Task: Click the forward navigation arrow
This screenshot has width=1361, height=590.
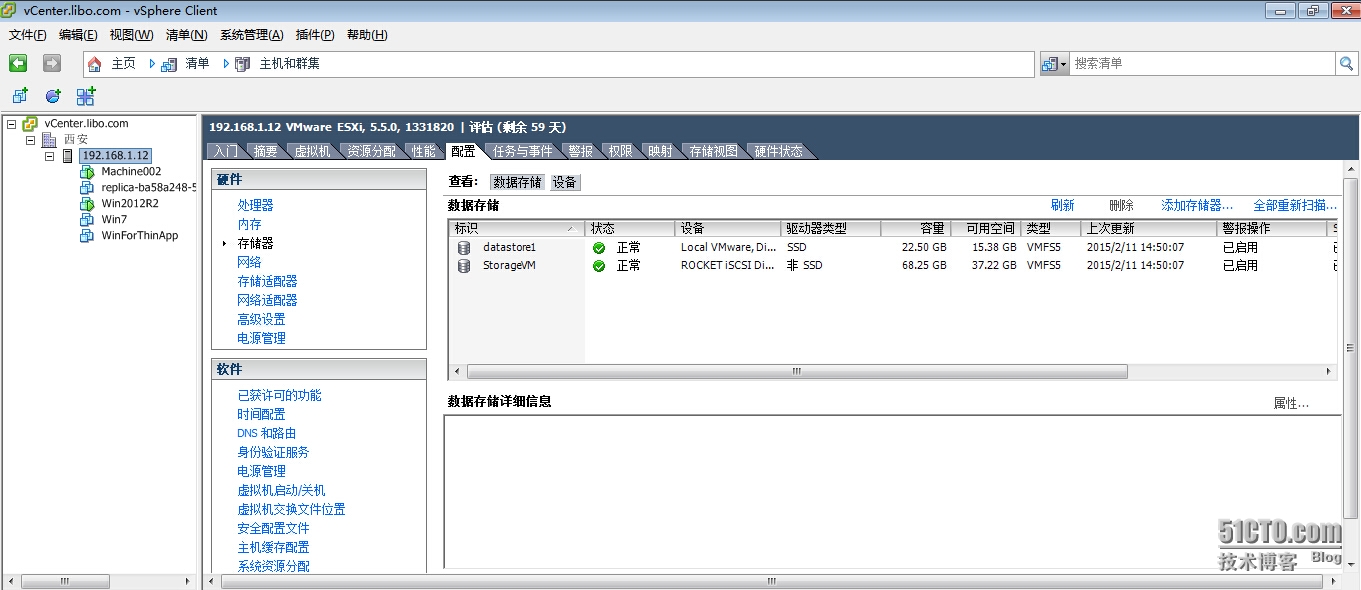Action: (x=52, y=63)
